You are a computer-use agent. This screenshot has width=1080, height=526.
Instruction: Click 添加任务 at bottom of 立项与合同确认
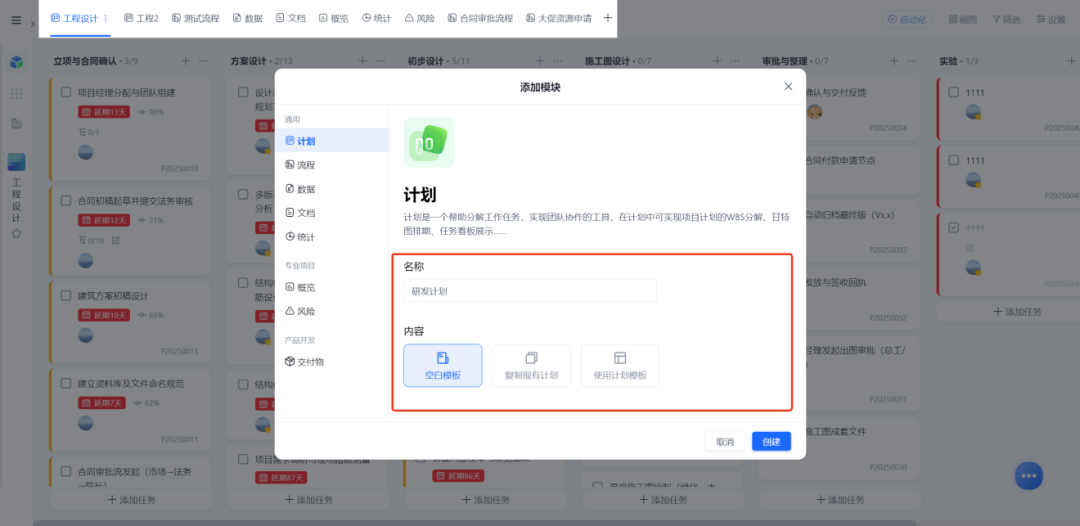point(132,499)
